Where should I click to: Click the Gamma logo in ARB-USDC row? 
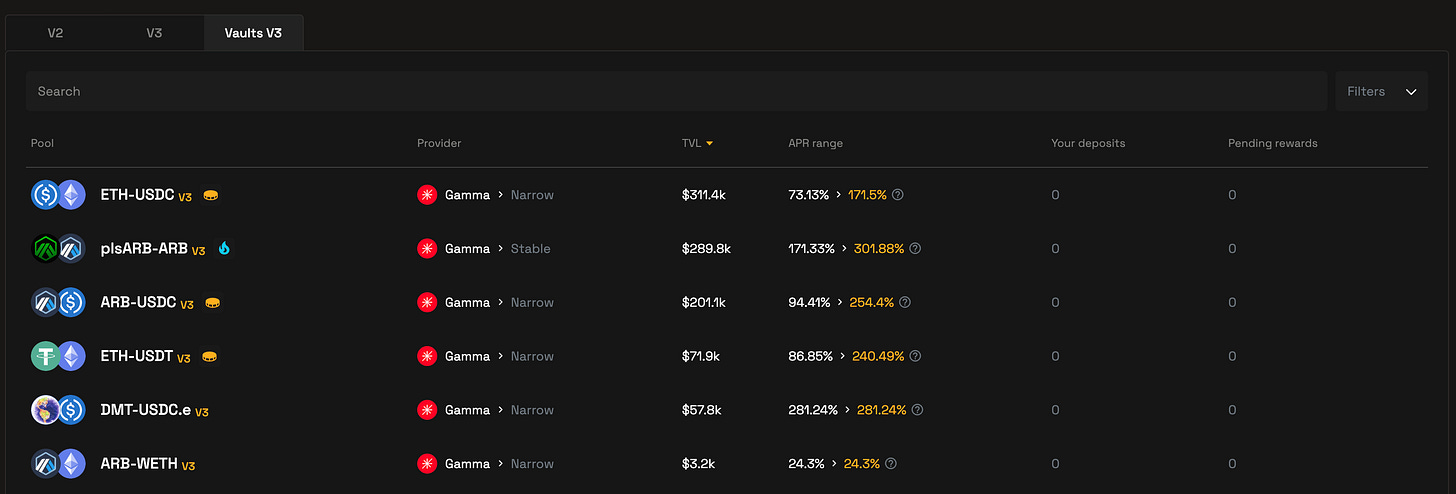(x=427, y=302)
